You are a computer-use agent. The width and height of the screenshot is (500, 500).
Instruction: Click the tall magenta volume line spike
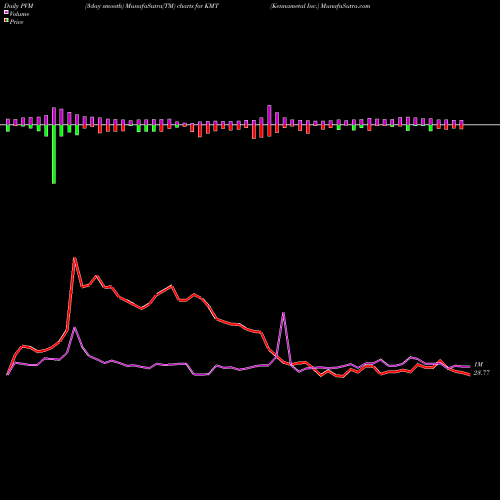(283, 313)
